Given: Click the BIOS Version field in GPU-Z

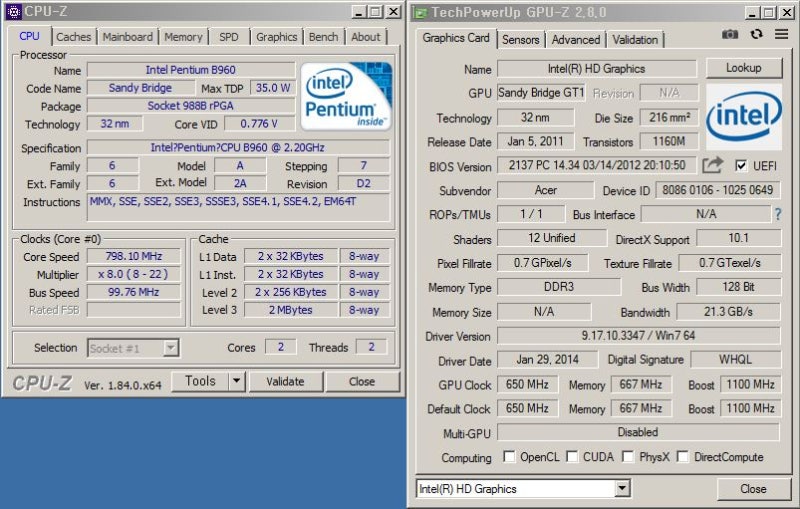Looking at the screenshot, I should tap(597, 165).
